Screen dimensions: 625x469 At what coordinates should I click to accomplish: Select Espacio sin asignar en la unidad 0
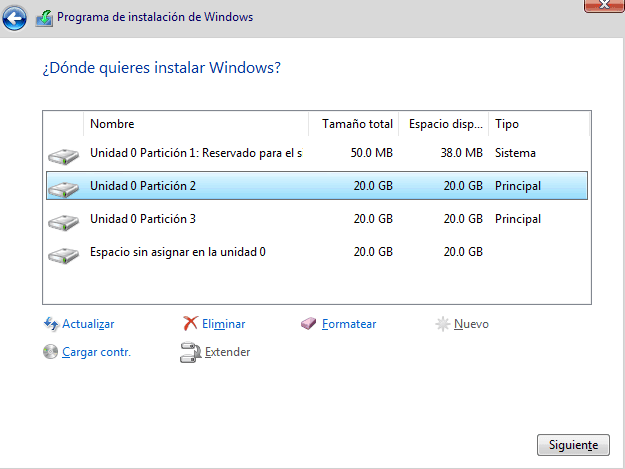(x=177, y=252)
